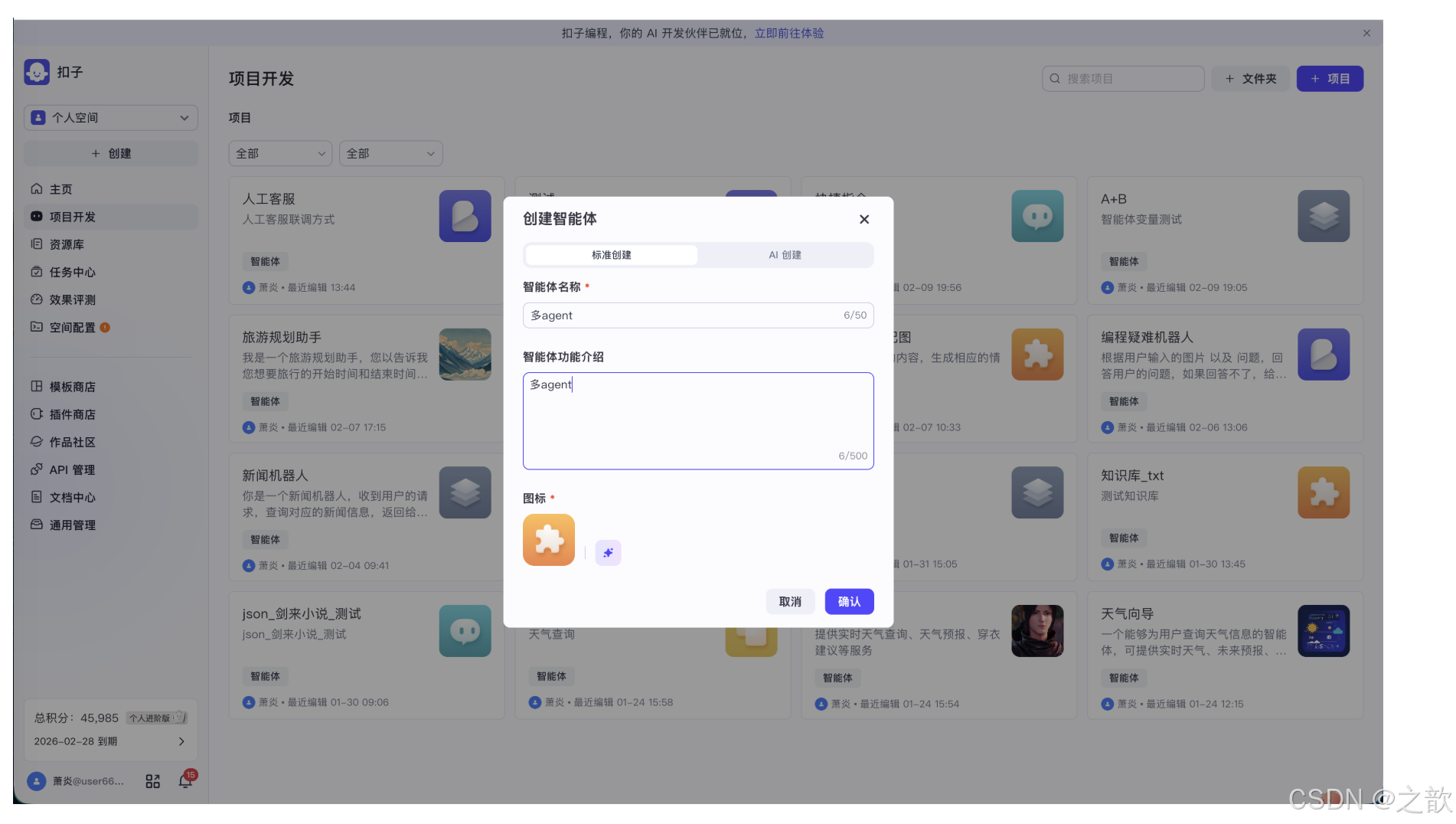Confirm agent creation with the 确认 button

click(x=848, y=601)
